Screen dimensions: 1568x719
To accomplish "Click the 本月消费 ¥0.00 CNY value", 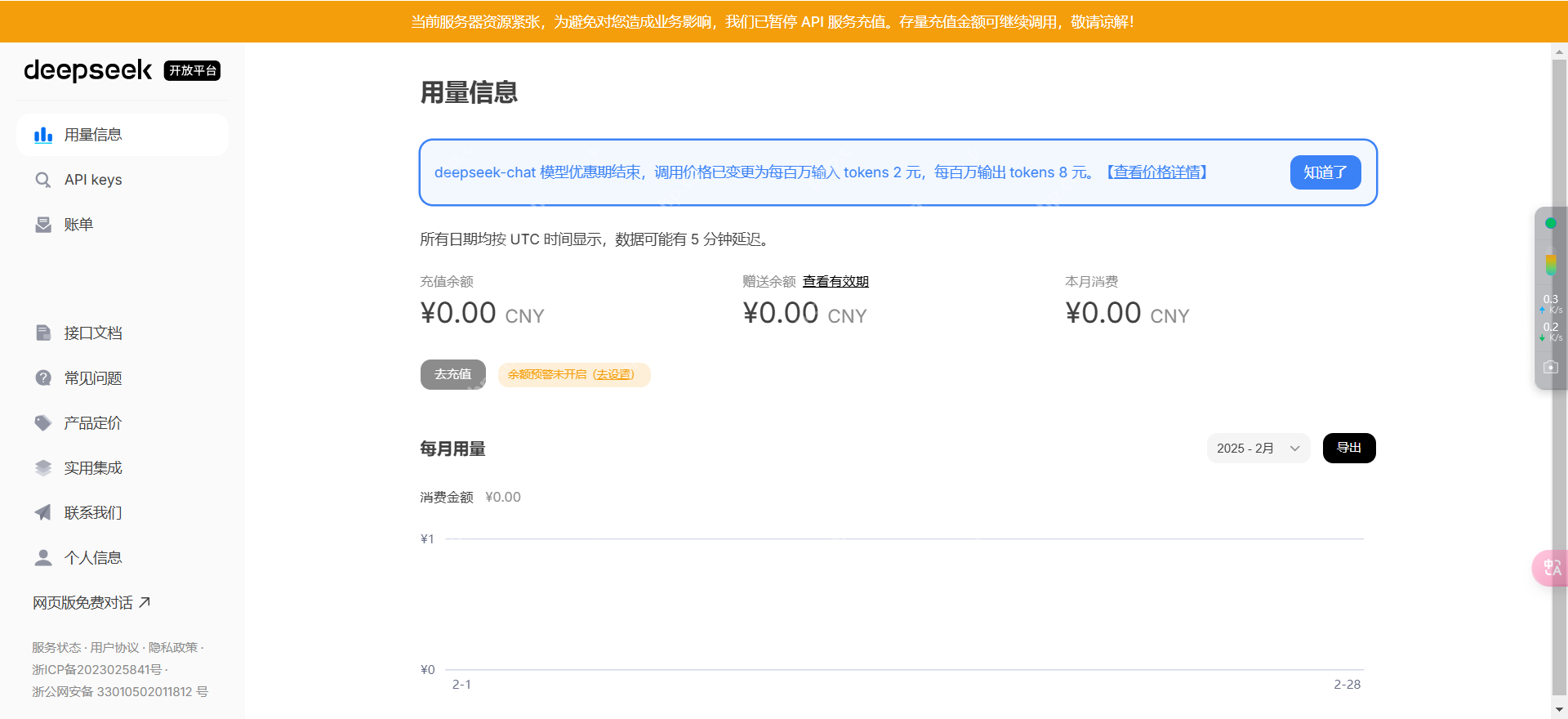I will coord(1127,314).
